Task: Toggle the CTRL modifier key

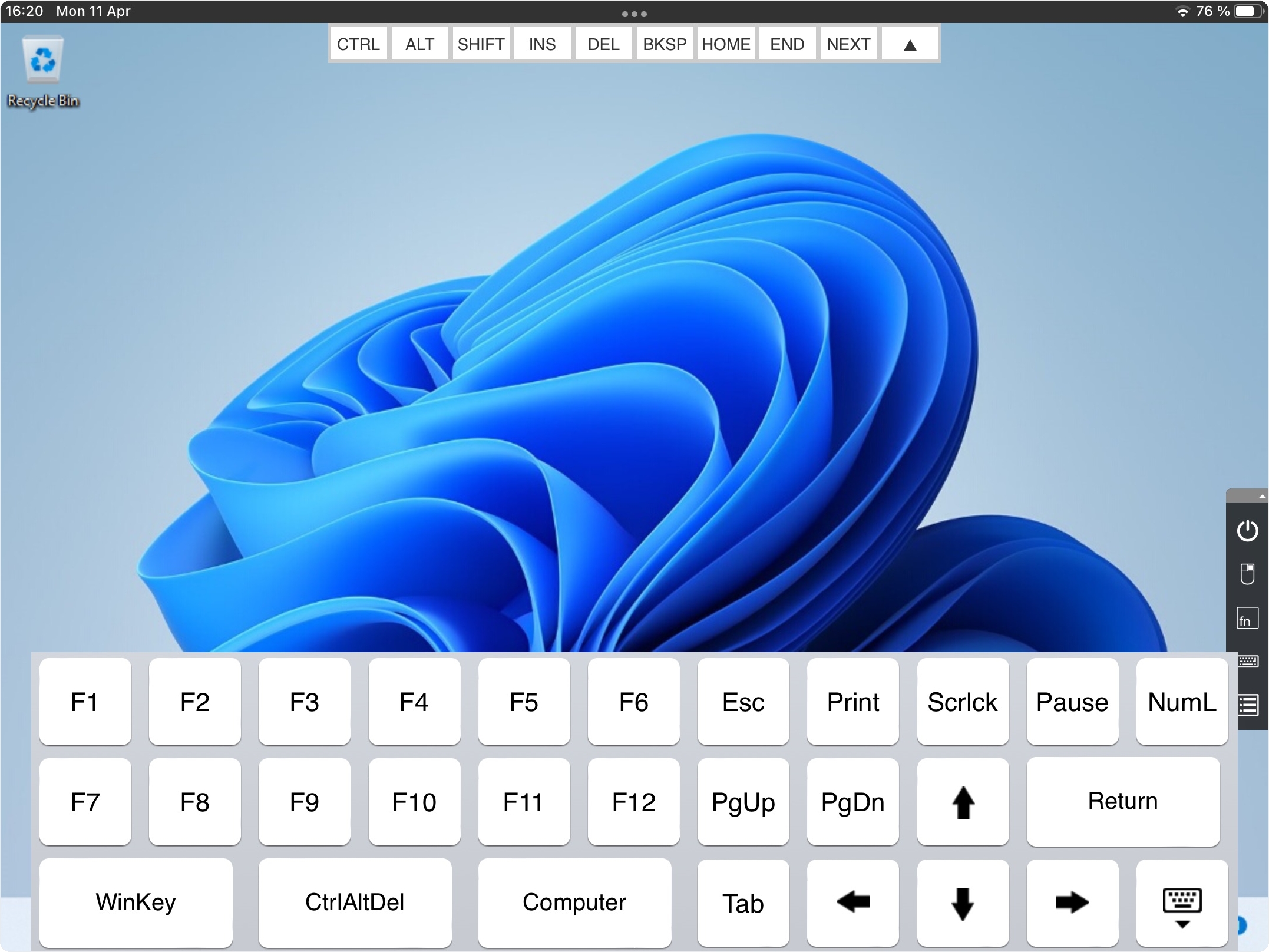Action: tap(358, 44)
